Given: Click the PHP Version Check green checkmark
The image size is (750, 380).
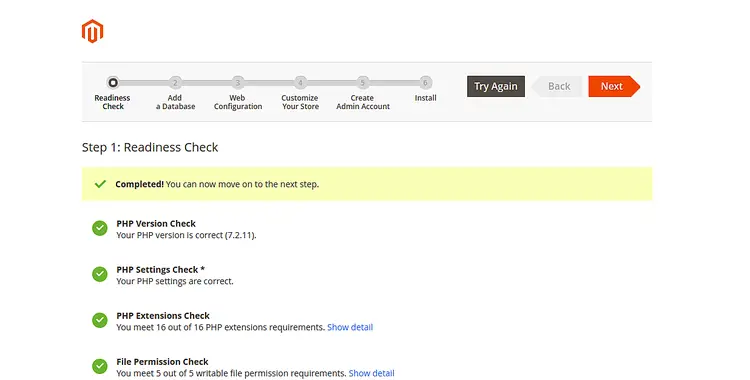Looking at the screenshot, I should pyautogui.click(x=100, y=228).
